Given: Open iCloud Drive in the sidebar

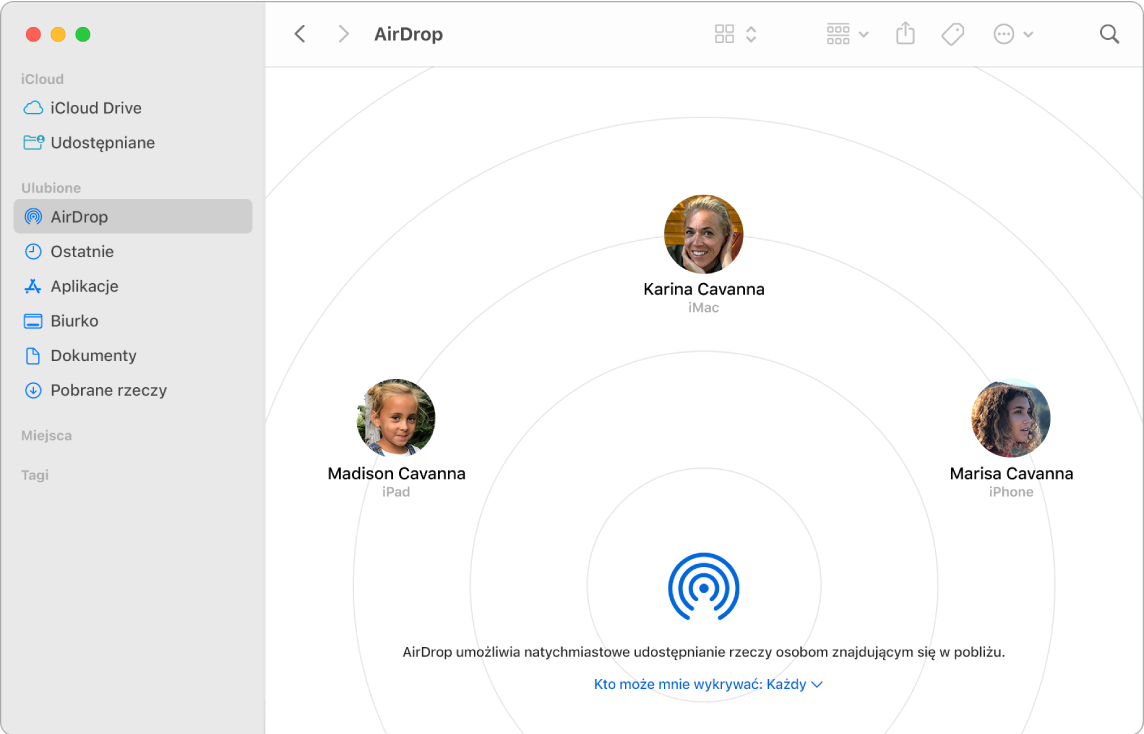Looking at the screenshot, I should click(133, 108).
